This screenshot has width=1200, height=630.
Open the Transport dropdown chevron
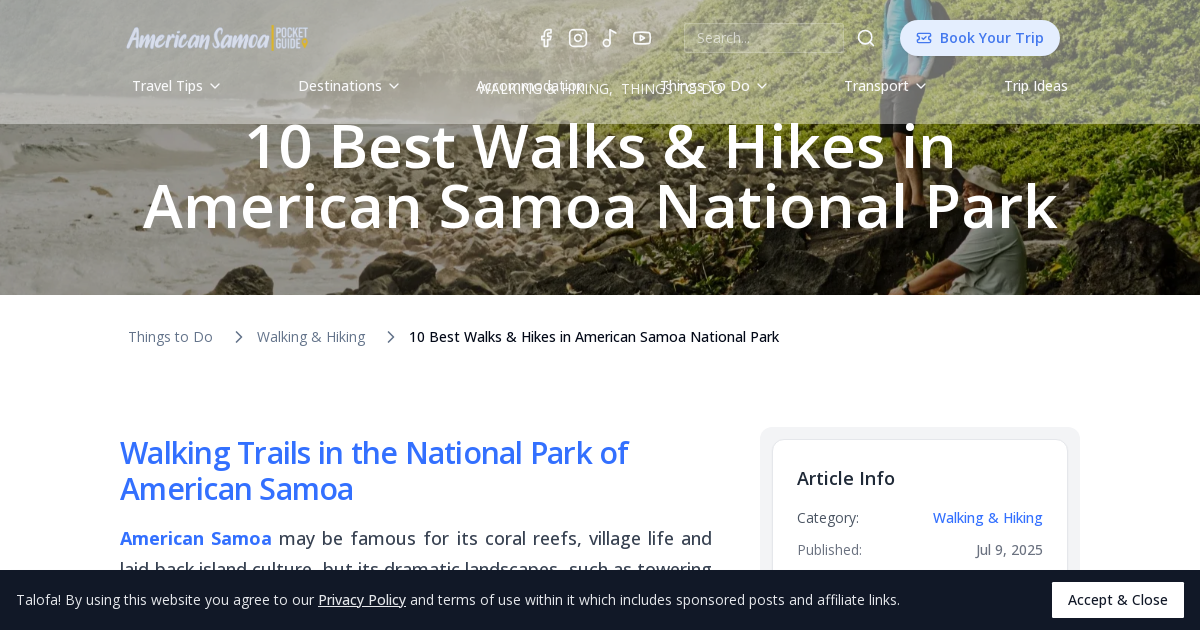click(921, 86)
